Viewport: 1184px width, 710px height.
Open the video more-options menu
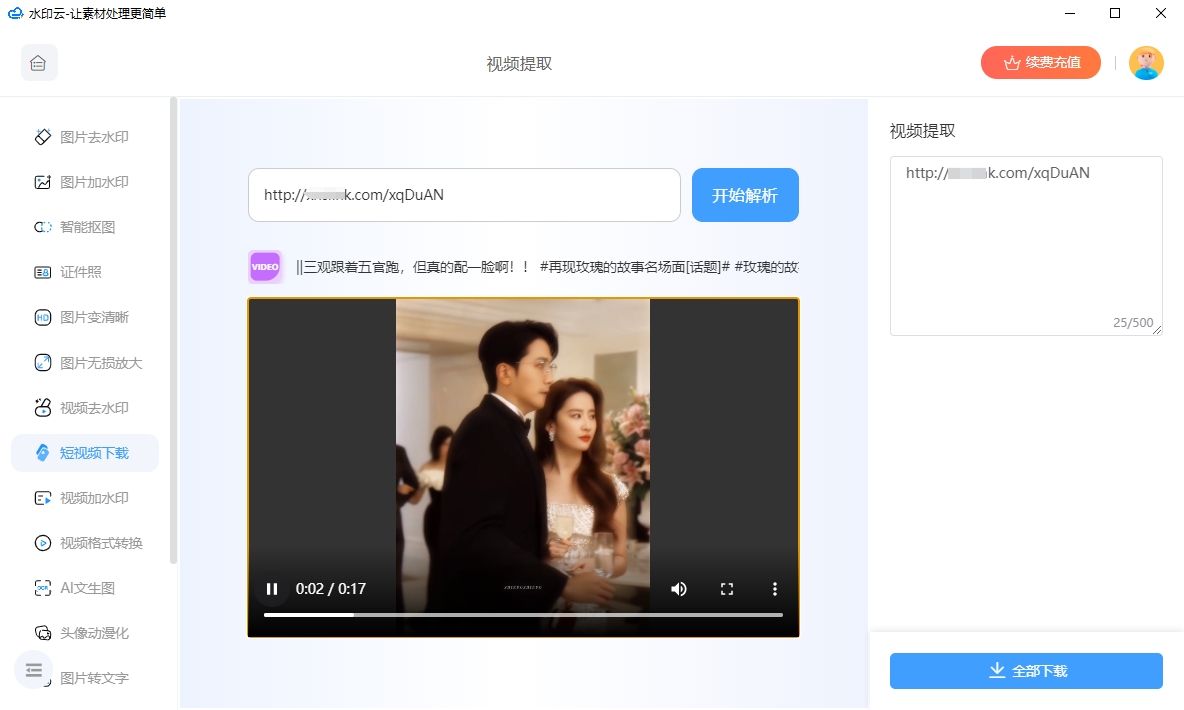coord(774,589)
